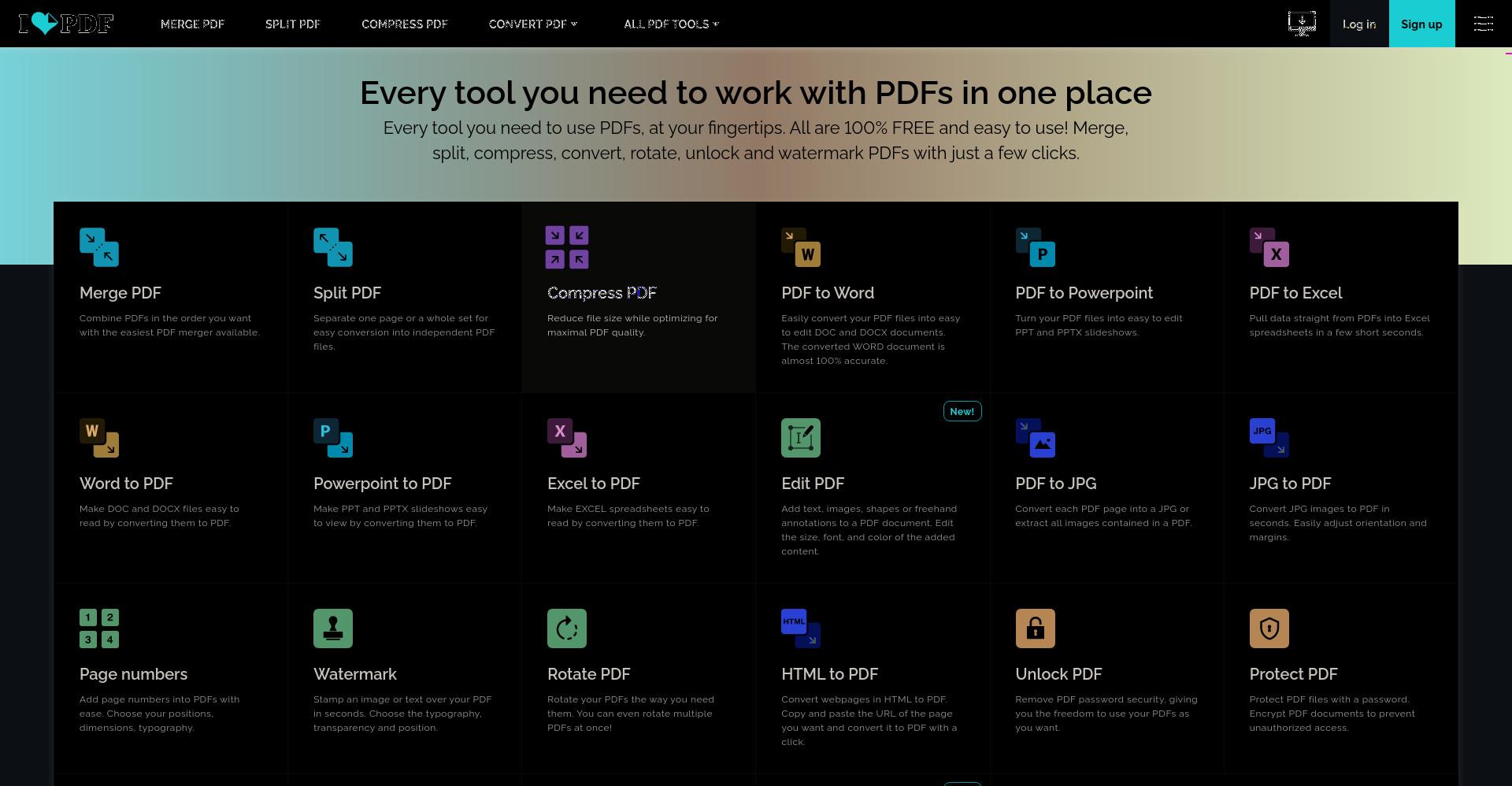This screenshot has height=786, width=1512.
Task: Open the HTML to PDF title link
Action: pos(829,674)
